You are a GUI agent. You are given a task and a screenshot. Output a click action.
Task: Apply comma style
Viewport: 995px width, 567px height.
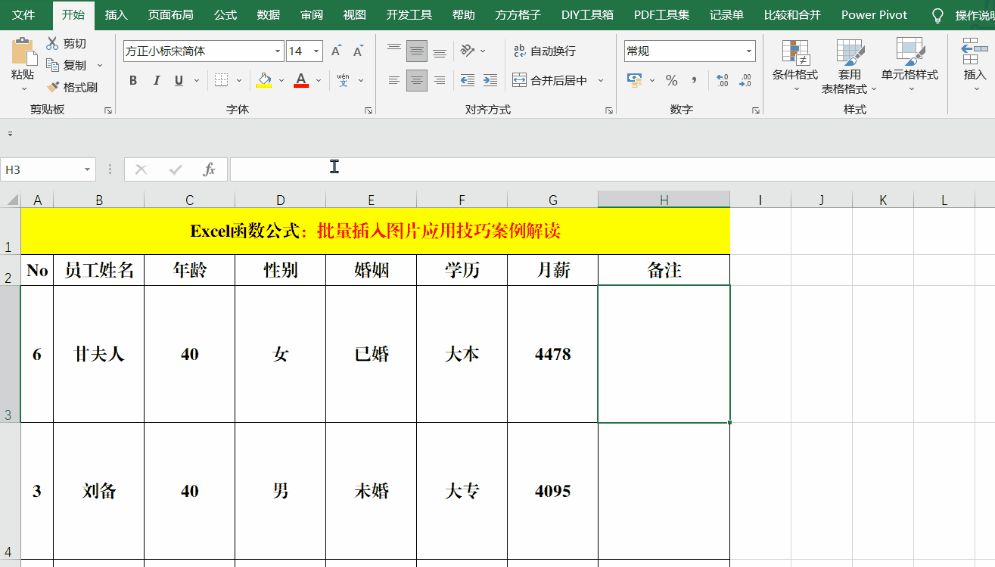[x=694, y=80]
